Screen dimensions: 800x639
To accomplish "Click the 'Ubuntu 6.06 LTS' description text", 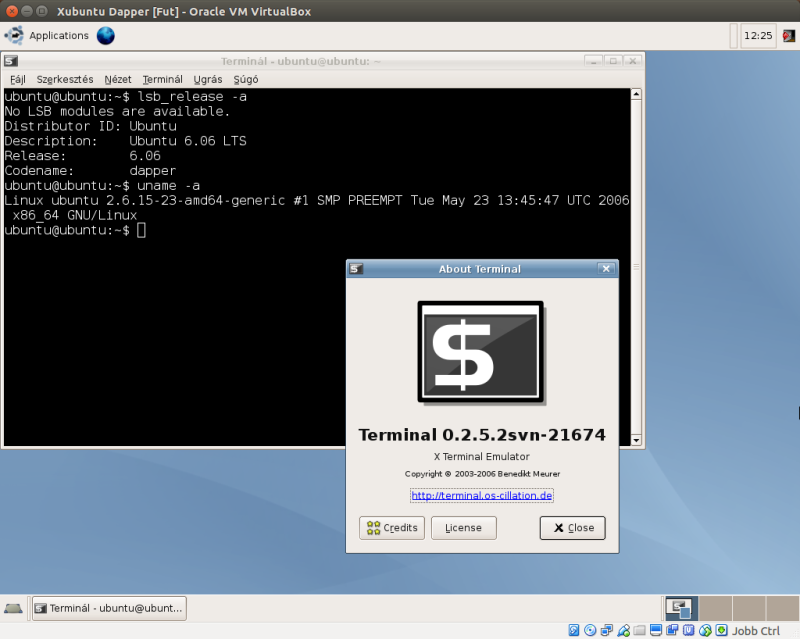I will point(188,141).
